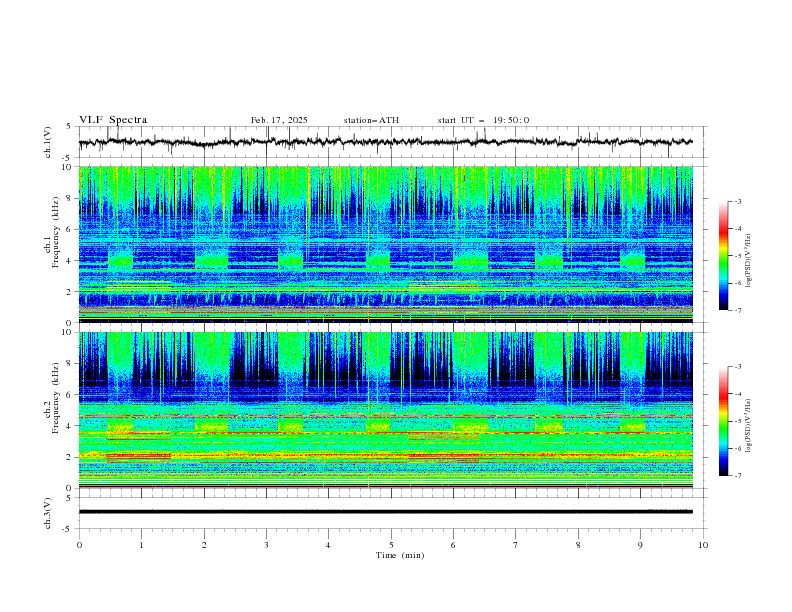Click the "ch.1(V)" vertical axis label

48,142
